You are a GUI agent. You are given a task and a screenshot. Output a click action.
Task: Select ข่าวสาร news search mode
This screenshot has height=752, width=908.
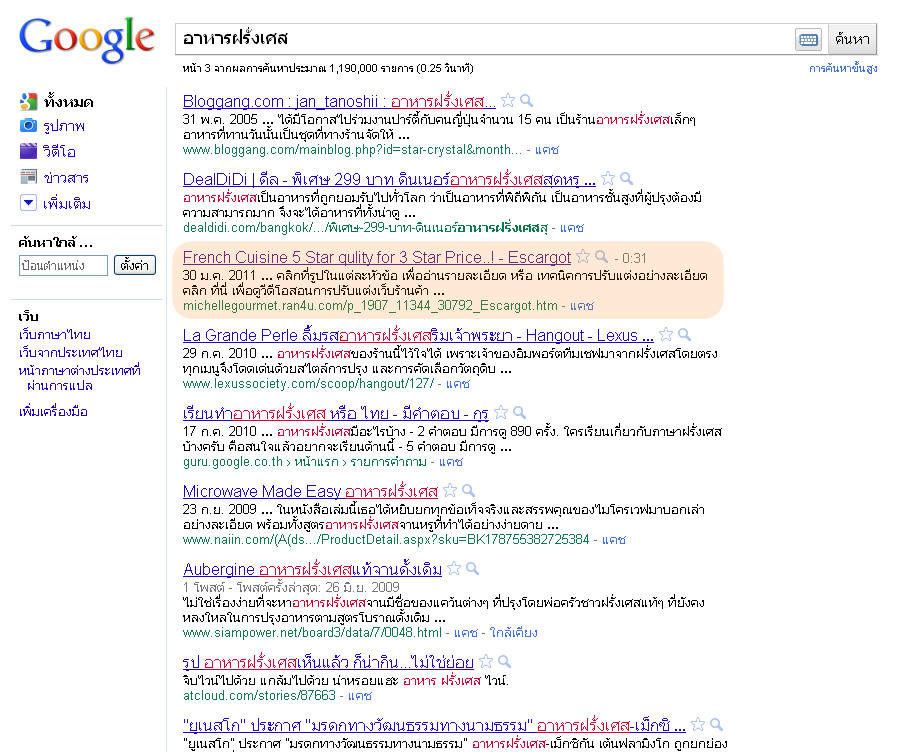click(66, 178)
